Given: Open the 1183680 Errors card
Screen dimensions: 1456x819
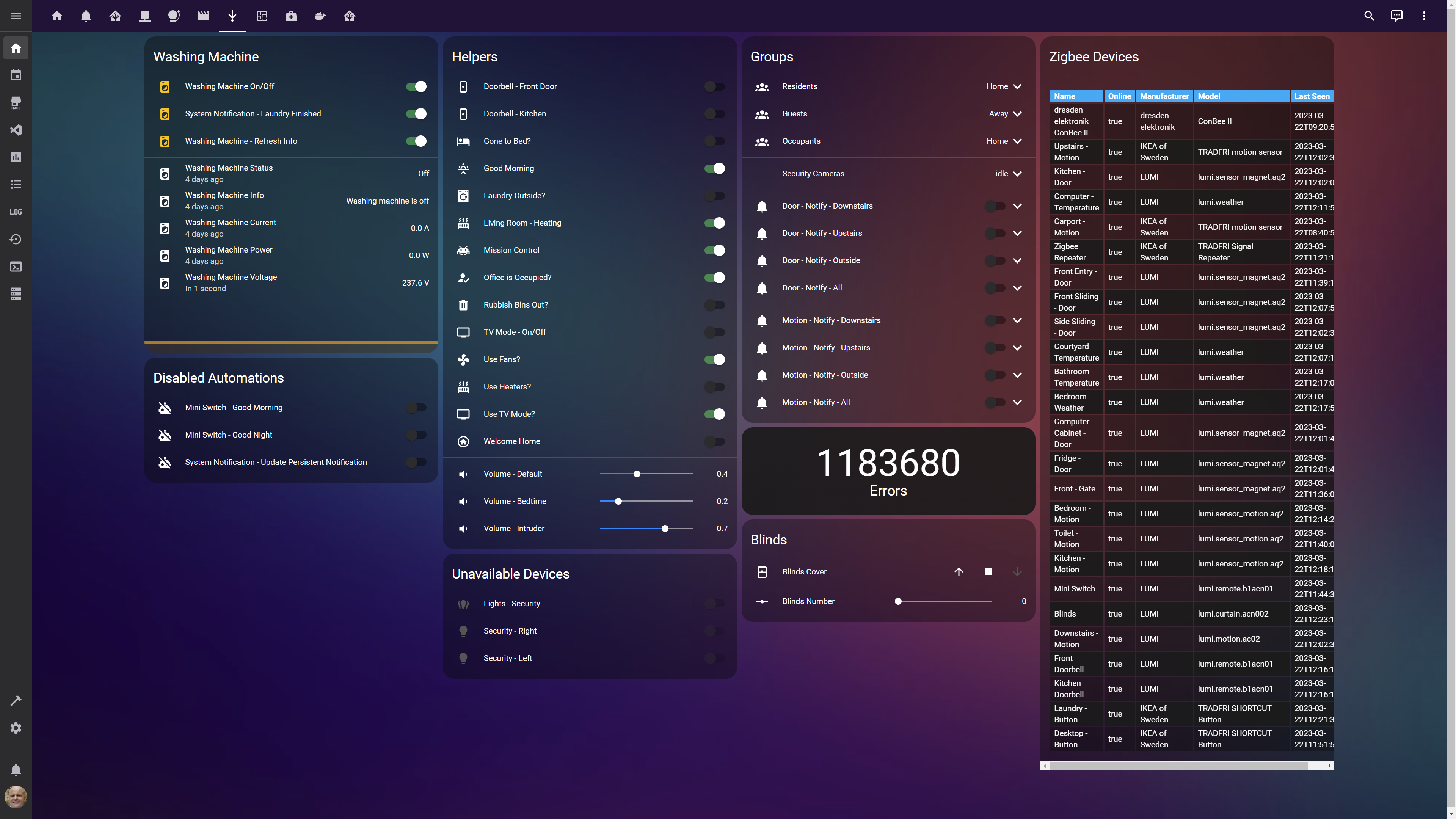Looking at the screenshot, I should coord(888,471).
